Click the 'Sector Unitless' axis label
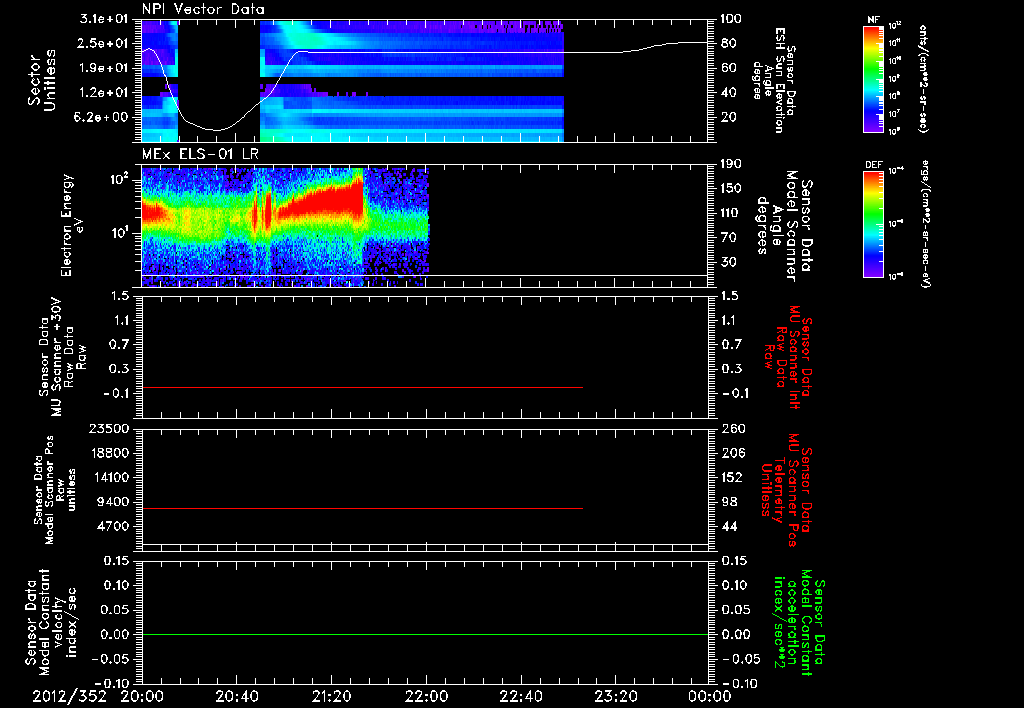 tap(42, 80)
